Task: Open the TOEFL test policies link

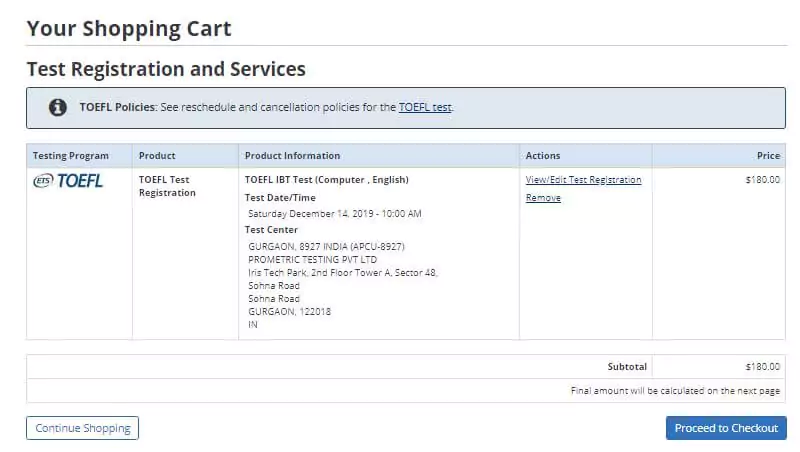Action: [425, 107]
